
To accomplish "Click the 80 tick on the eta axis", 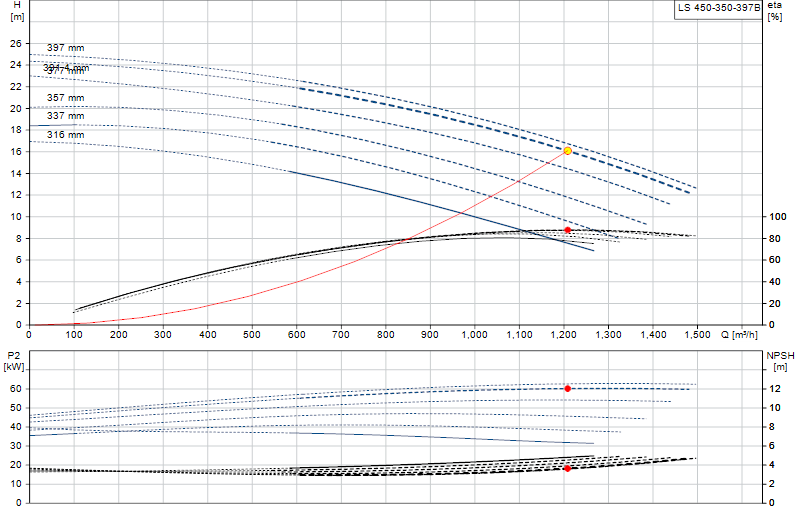I will (x=774, y=239).
